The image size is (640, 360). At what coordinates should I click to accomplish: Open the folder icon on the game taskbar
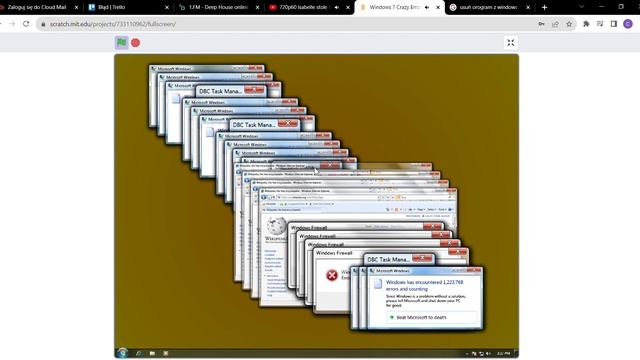point(152,353)
